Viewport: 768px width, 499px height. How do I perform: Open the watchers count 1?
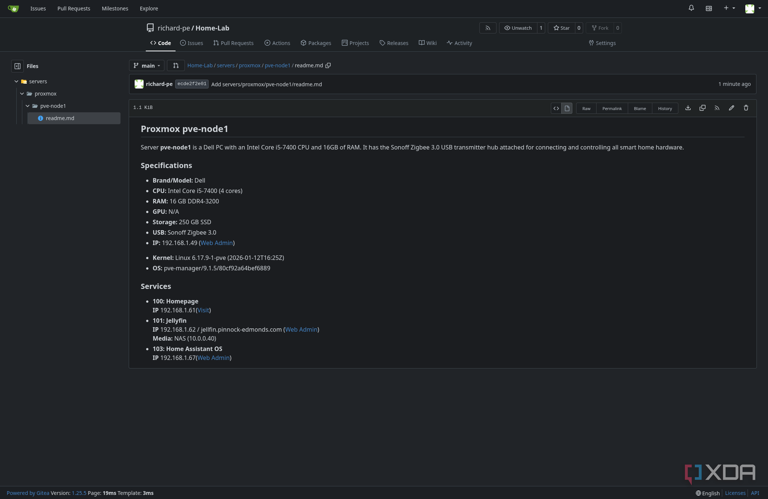[541, 28]
